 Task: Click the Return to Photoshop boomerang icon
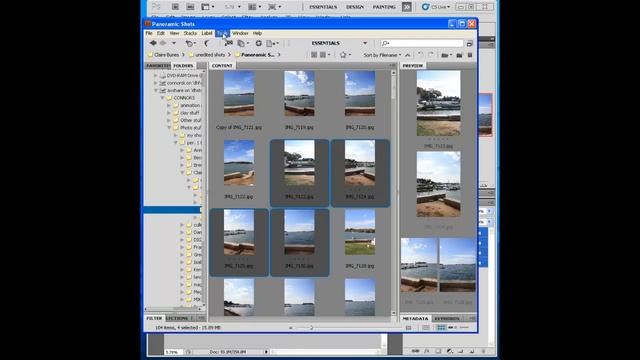coord(207,43)
